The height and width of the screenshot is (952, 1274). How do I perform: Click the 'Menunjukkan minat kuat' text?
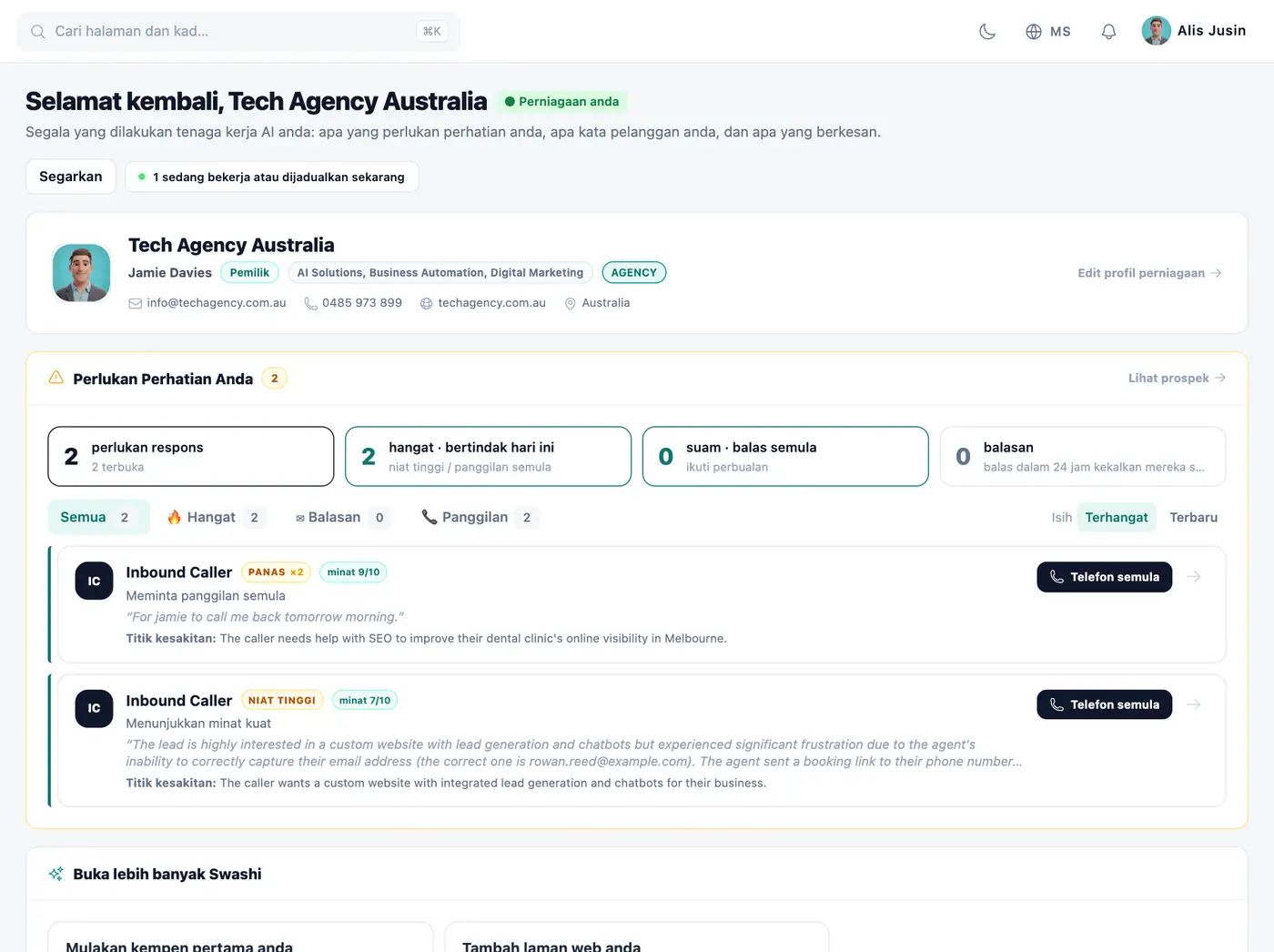tap(198, 724)
